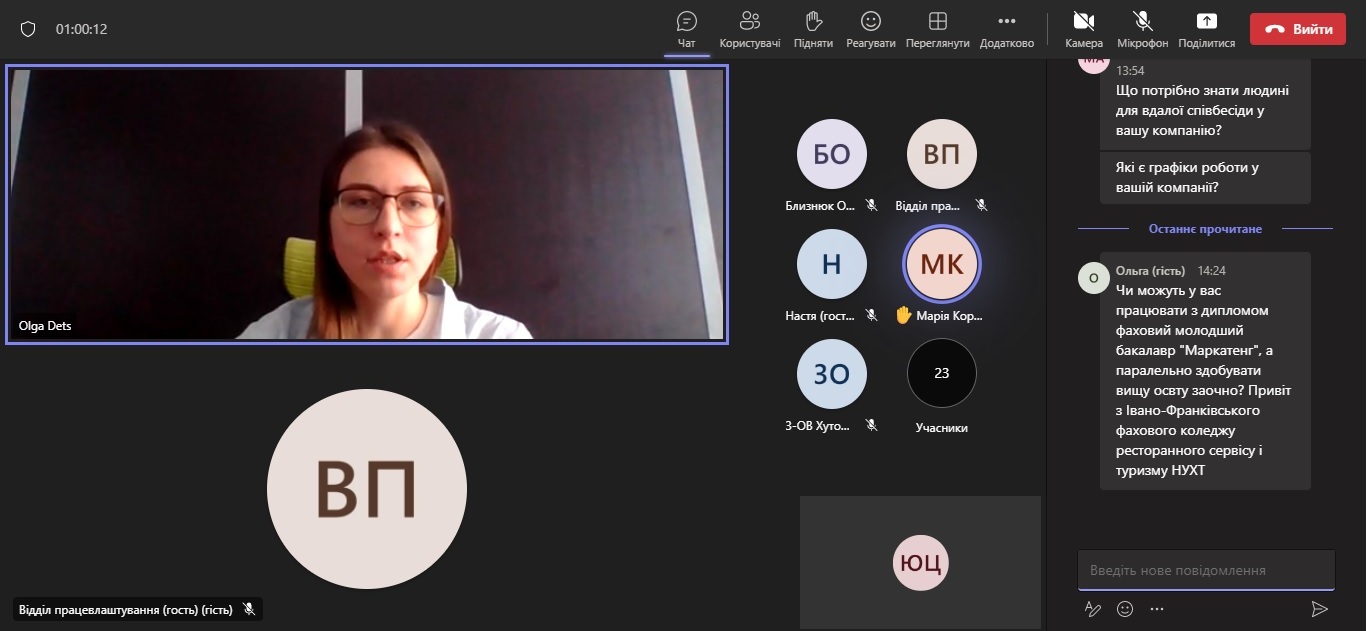Raise hand with Підняти button

(813, 30)
